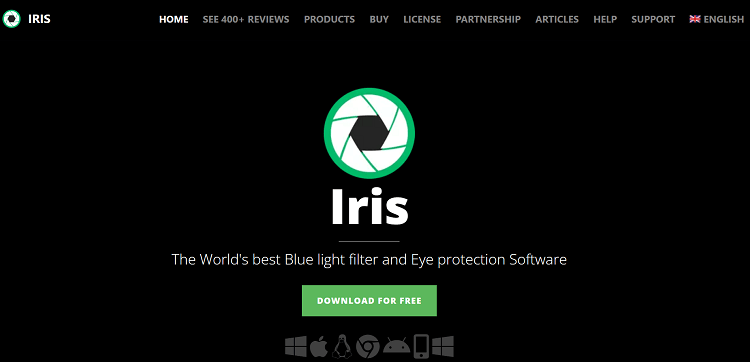Go to the PRODUCTS menu
The height and width of the screenshot is (362, 750).
click(x=330, y=20)
